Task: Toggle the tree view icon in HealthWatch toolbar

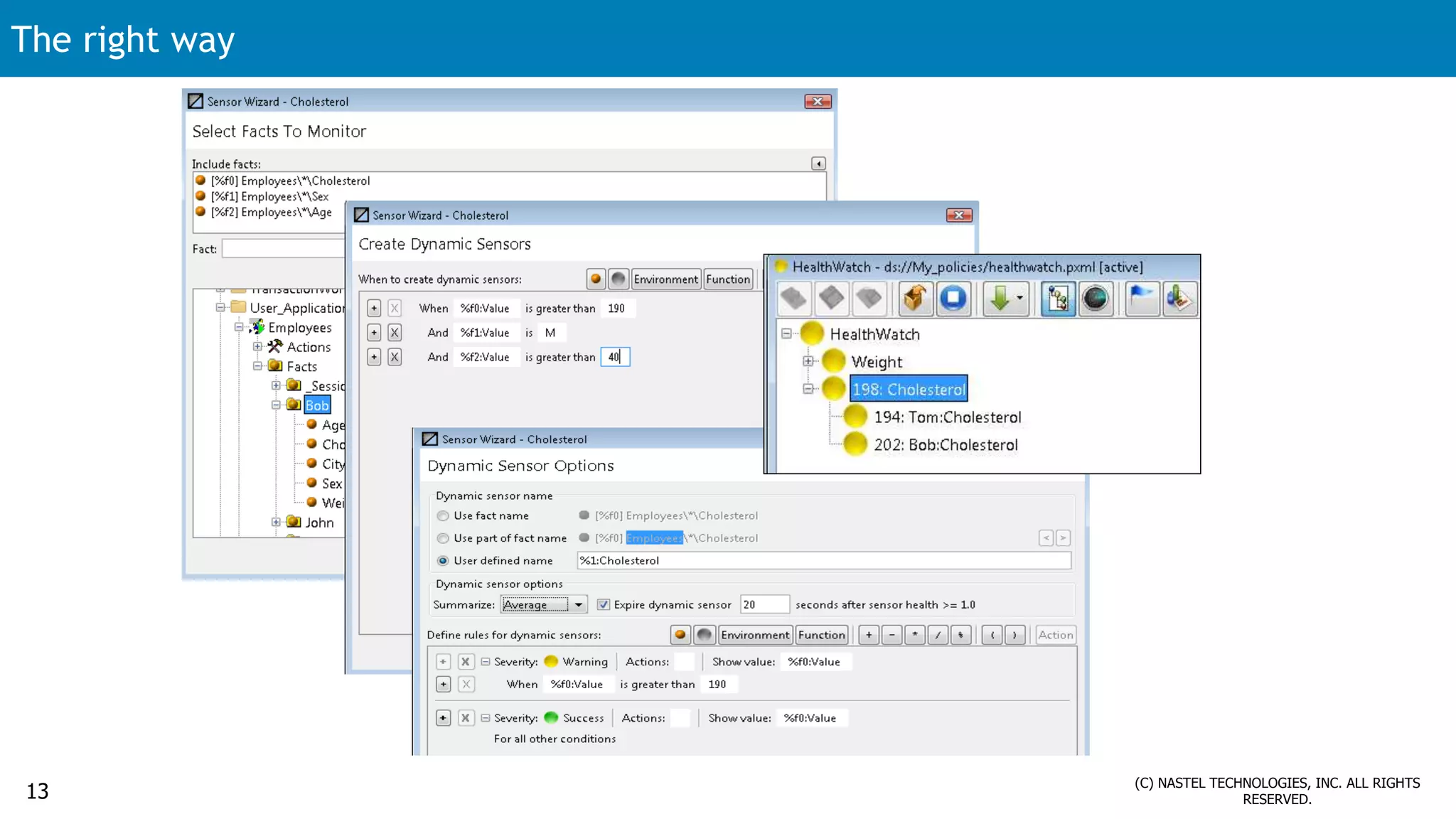Action: coord(1058,298)
